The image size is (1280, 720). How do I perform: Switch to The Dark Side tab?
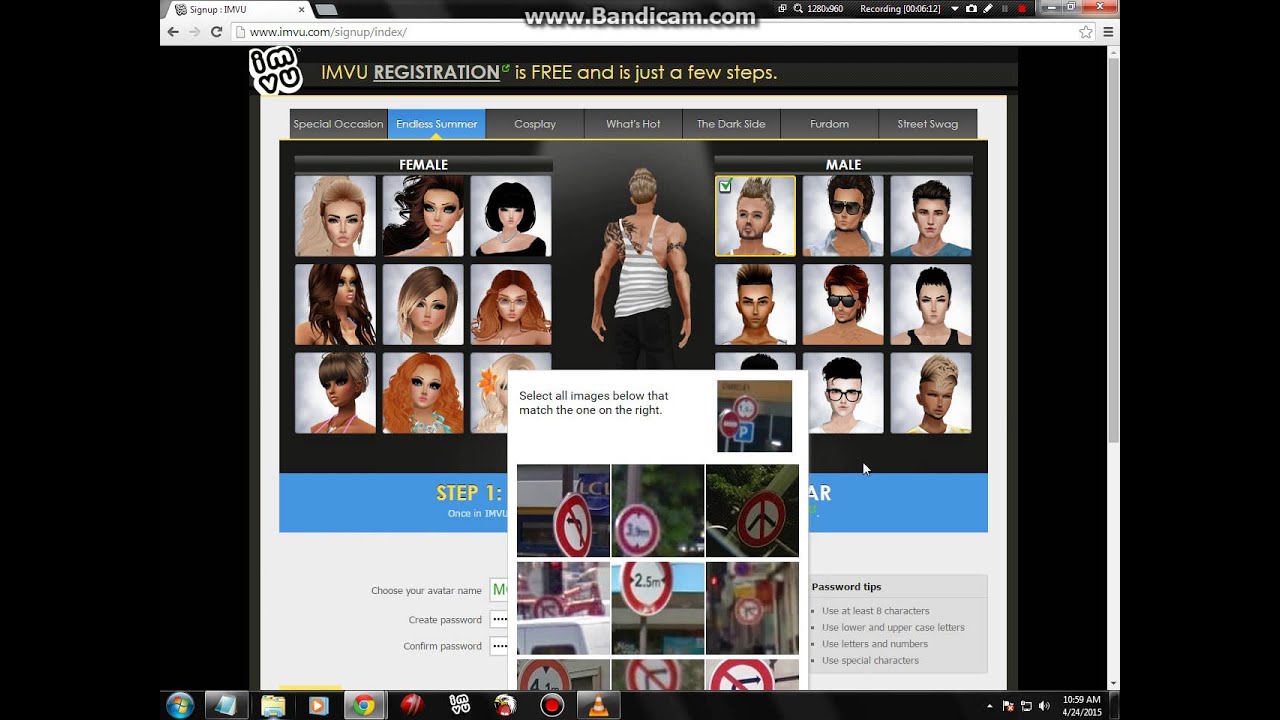click(x=731, y=124)
